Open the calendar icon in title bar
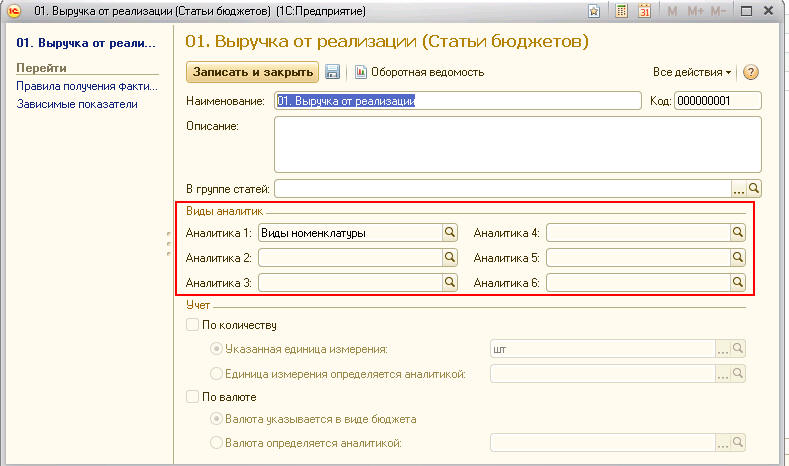 pos(645,11)
